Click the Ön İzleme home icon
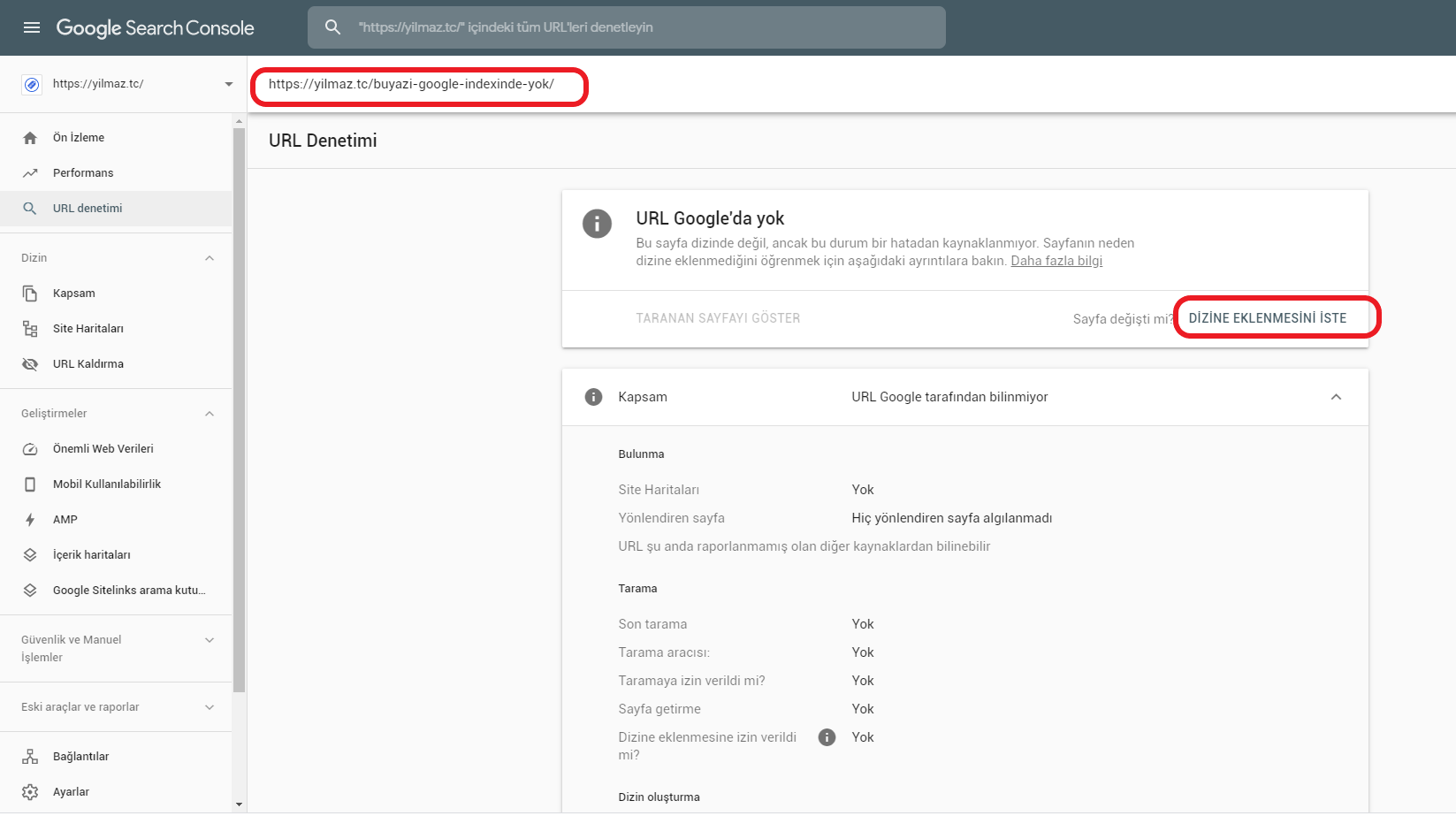This screenshot has height=816, width=1456. (x=30, y=138)
